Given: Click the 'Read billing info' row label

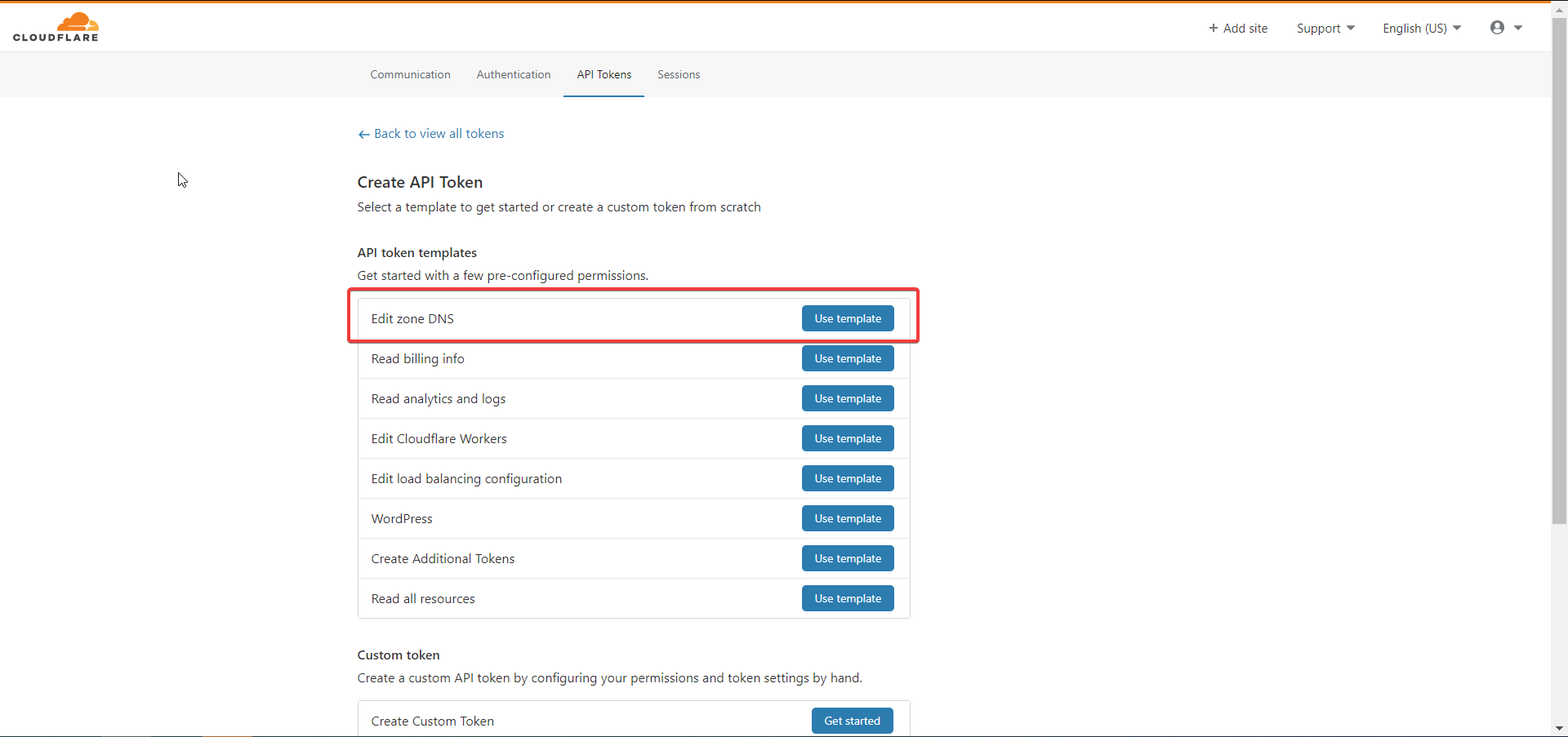Looking at the screenshot, I should tap(417, 358).
